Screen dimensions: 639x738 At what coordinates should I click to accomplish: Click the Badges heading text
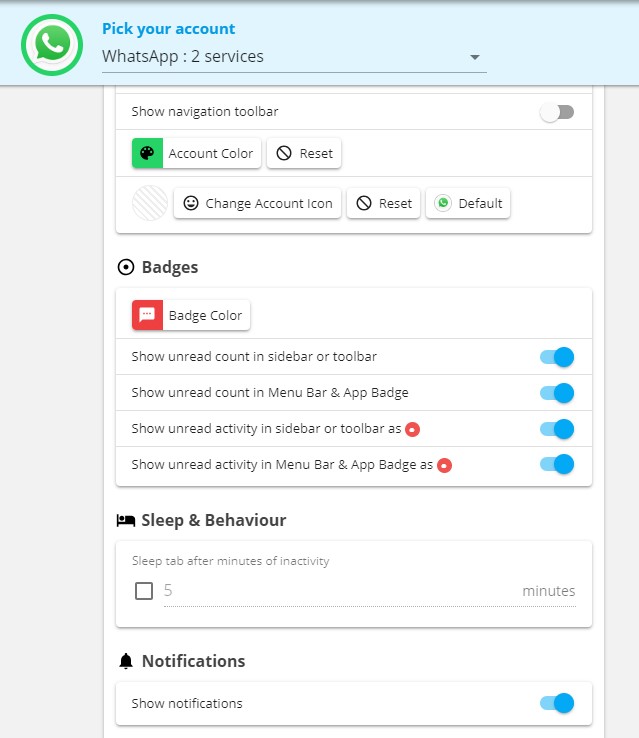coord(170,267)
